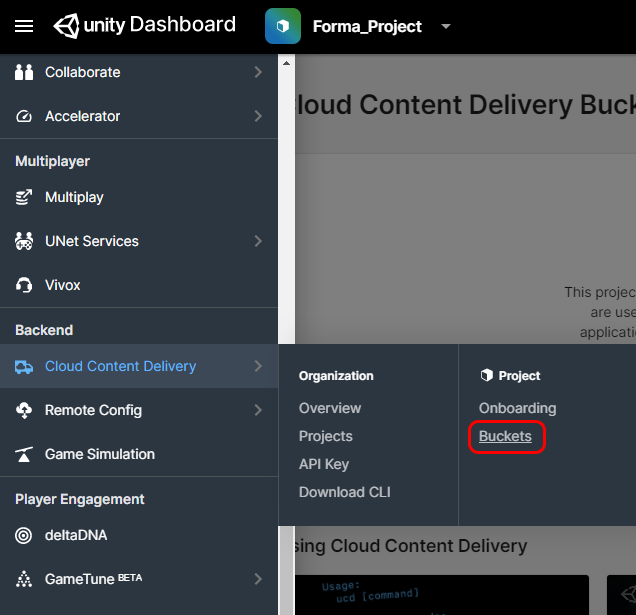Click the Vivox headset icon

point(24,285)
